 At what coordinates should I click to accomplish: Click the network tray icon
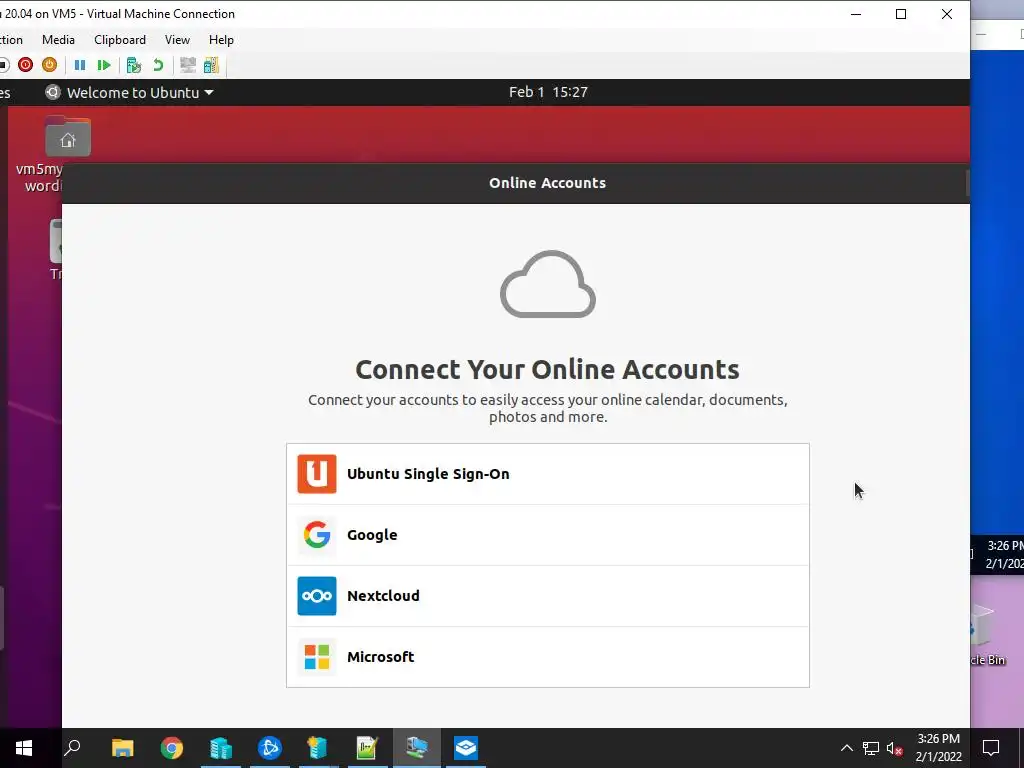point(871,748)
